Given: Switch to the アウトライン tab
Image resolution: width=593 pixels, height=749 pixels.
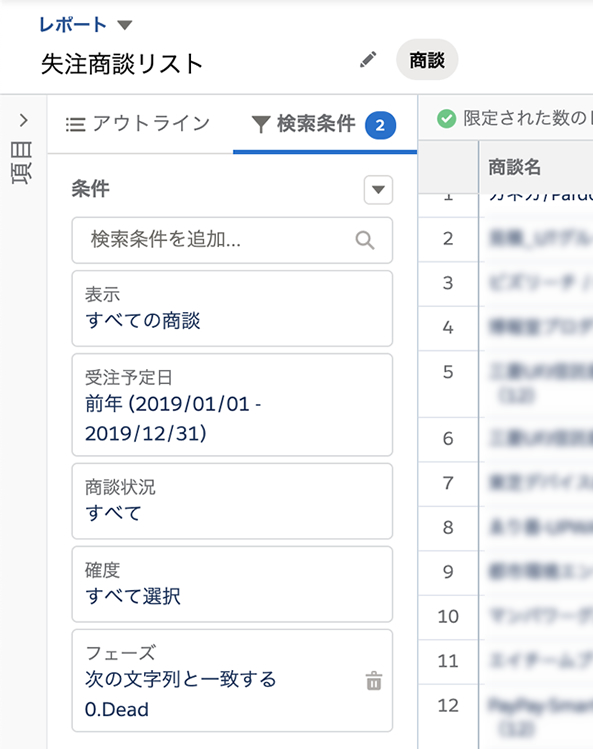Looking at the screenshot, I should (x=139, y=124).
